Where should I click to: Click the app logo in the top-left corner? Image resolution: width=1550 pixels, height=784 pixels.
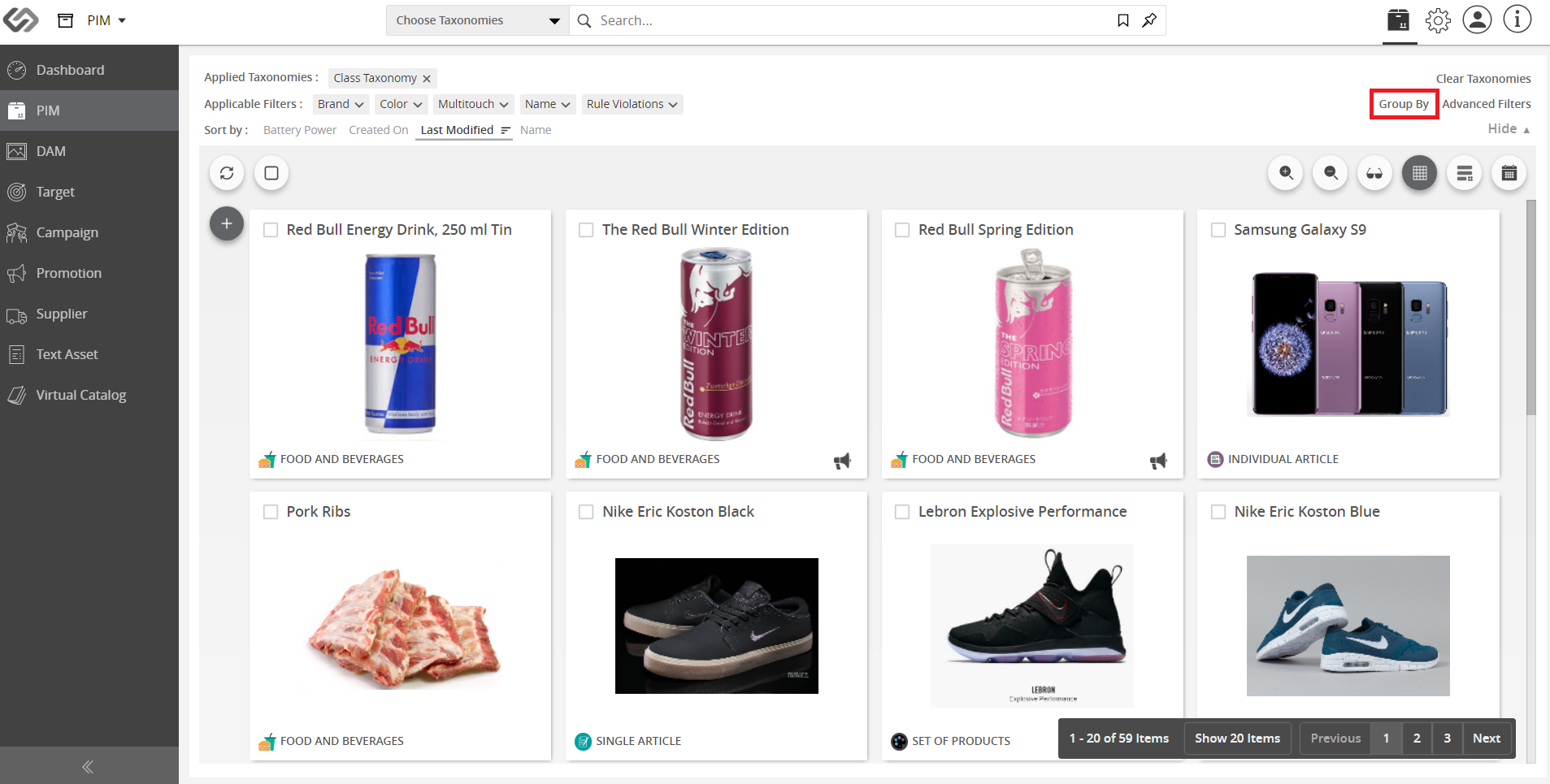click(20, 19)
